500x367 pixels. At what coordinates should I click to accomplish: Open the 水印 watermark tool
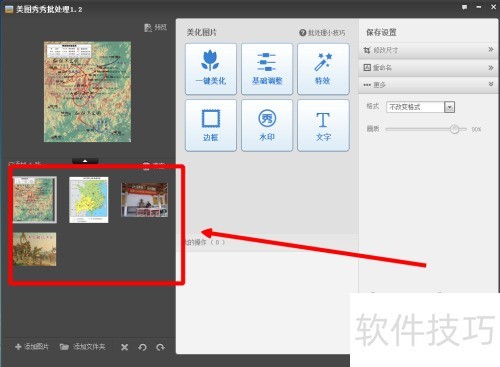point(267,125)
